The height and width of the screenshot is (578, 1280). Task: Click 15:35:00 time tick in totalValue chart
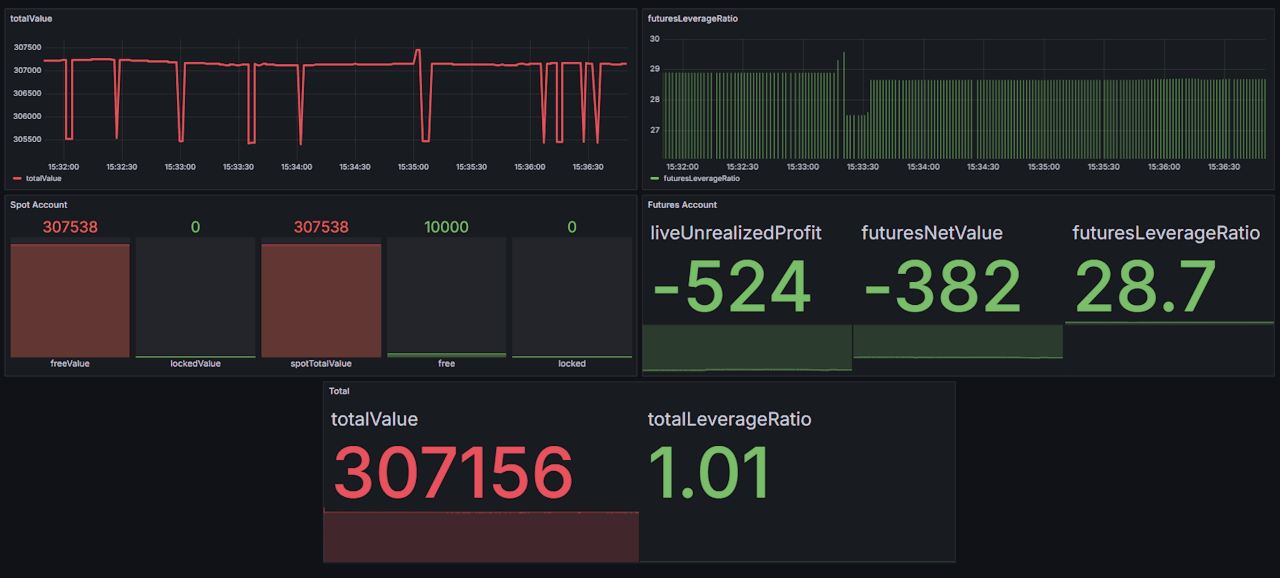413,167
